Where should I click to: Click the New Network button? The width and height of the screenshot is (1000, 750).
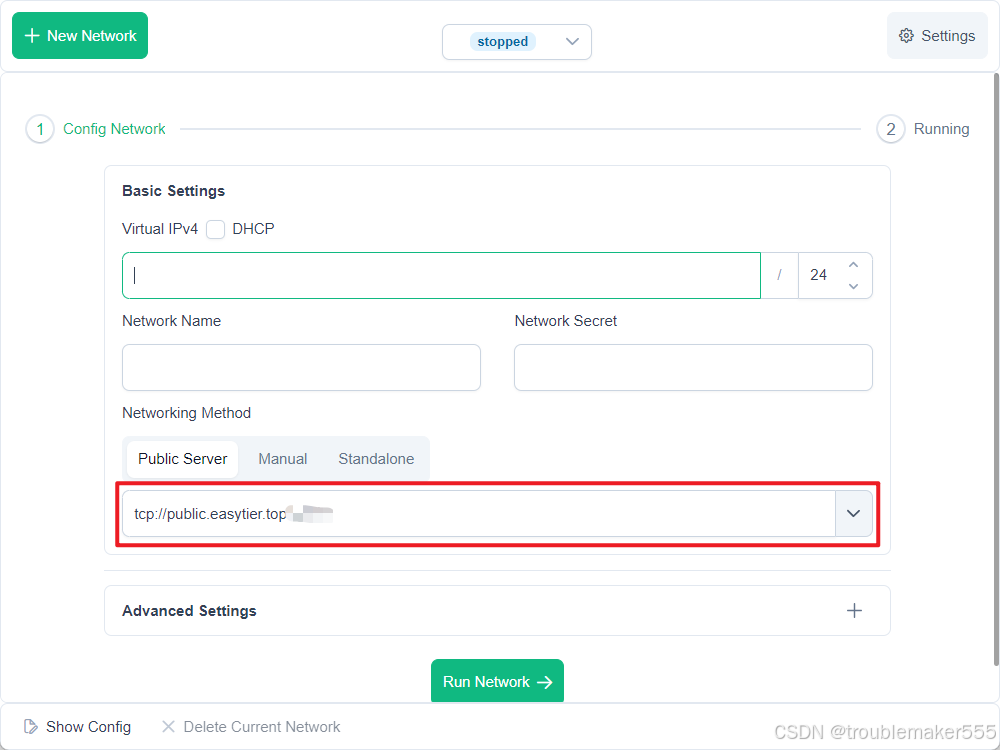point(80,36)
